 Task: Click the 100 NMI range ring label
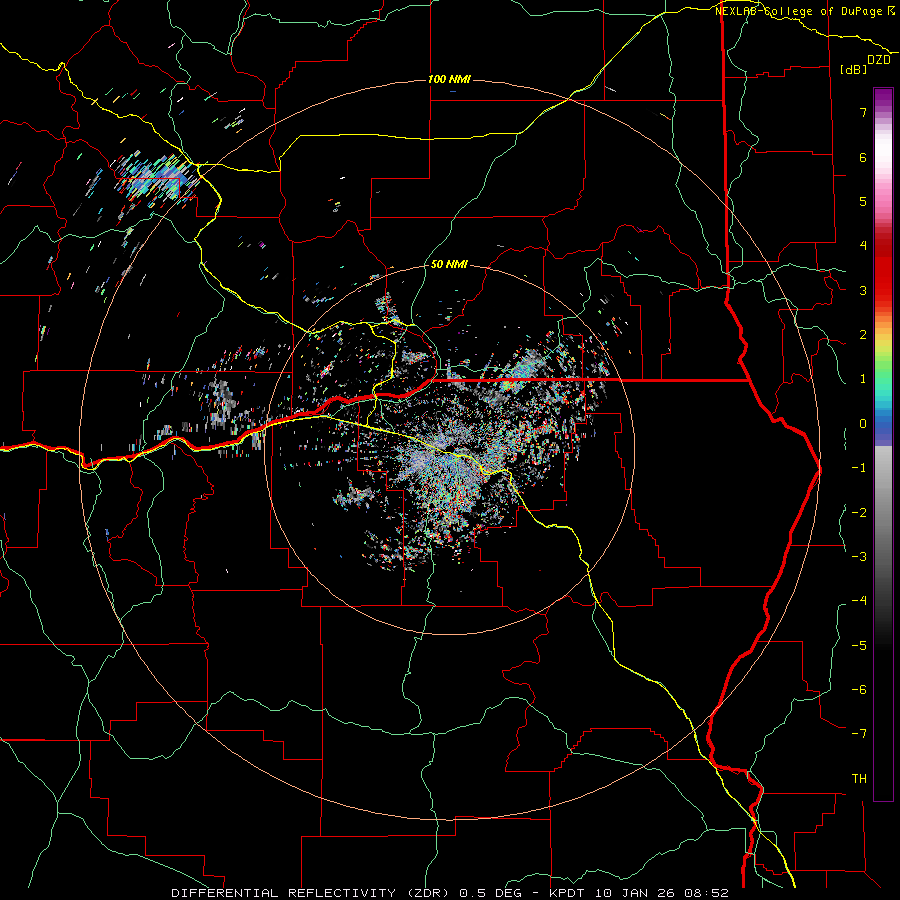point(449,79)
